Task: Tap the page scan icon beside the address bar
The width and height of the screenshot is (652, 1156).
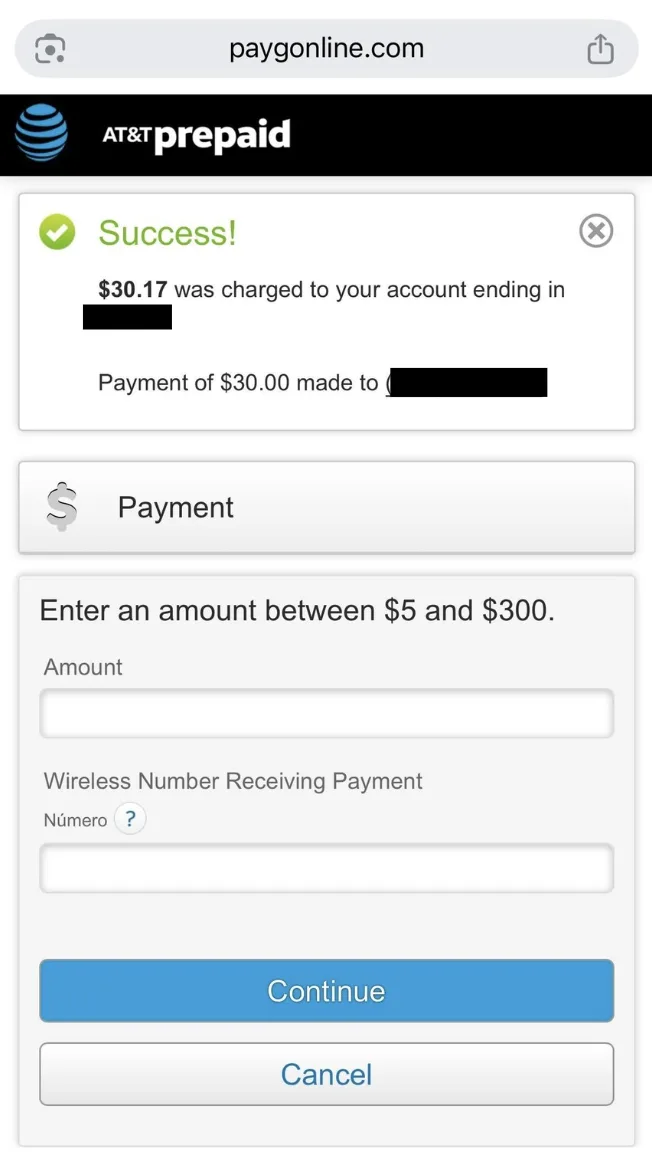Action: click(48, 47)
